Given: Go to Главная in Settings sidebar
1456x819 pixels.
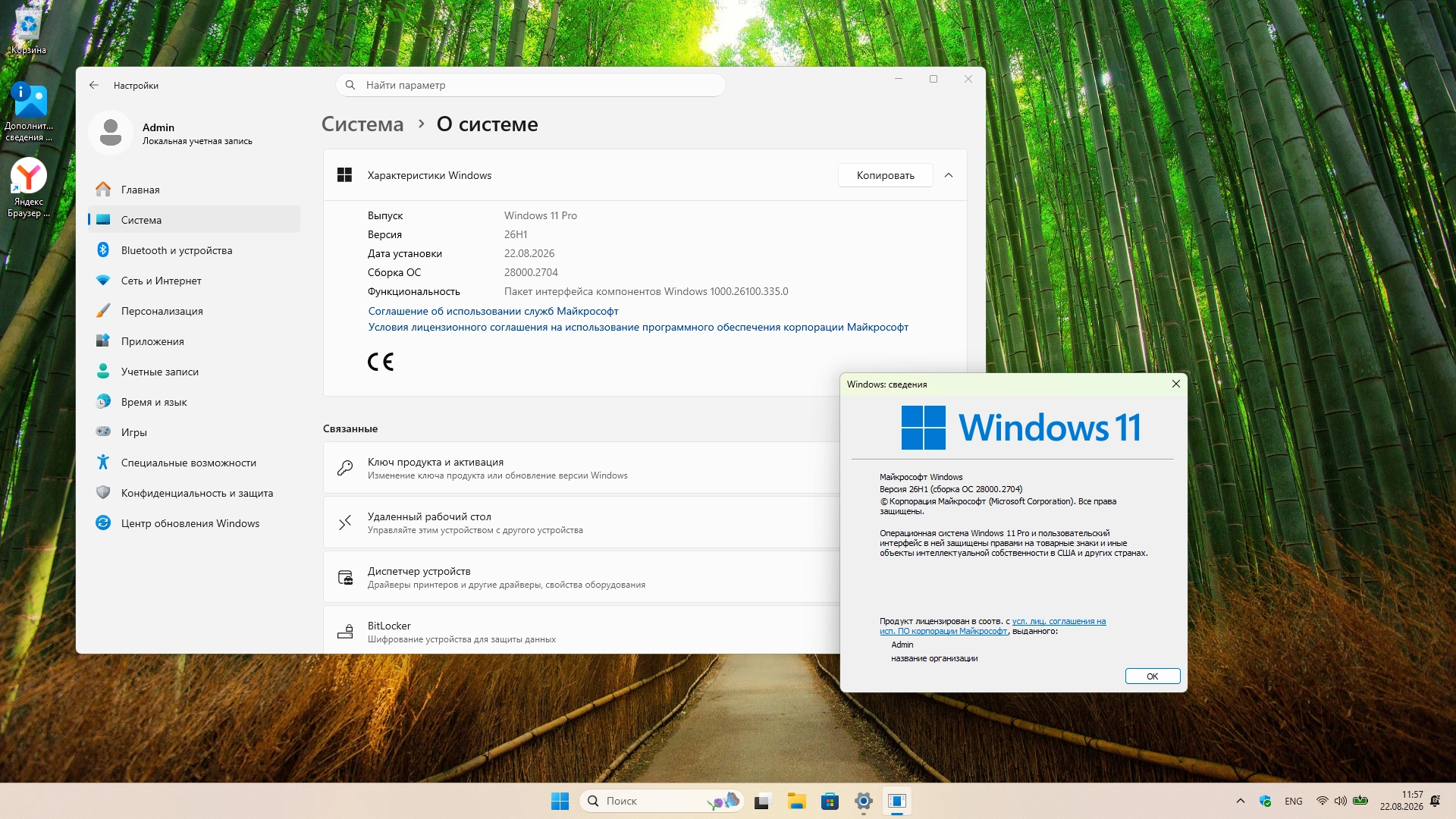Looking at the screenshot, I should tap(194, 190).
